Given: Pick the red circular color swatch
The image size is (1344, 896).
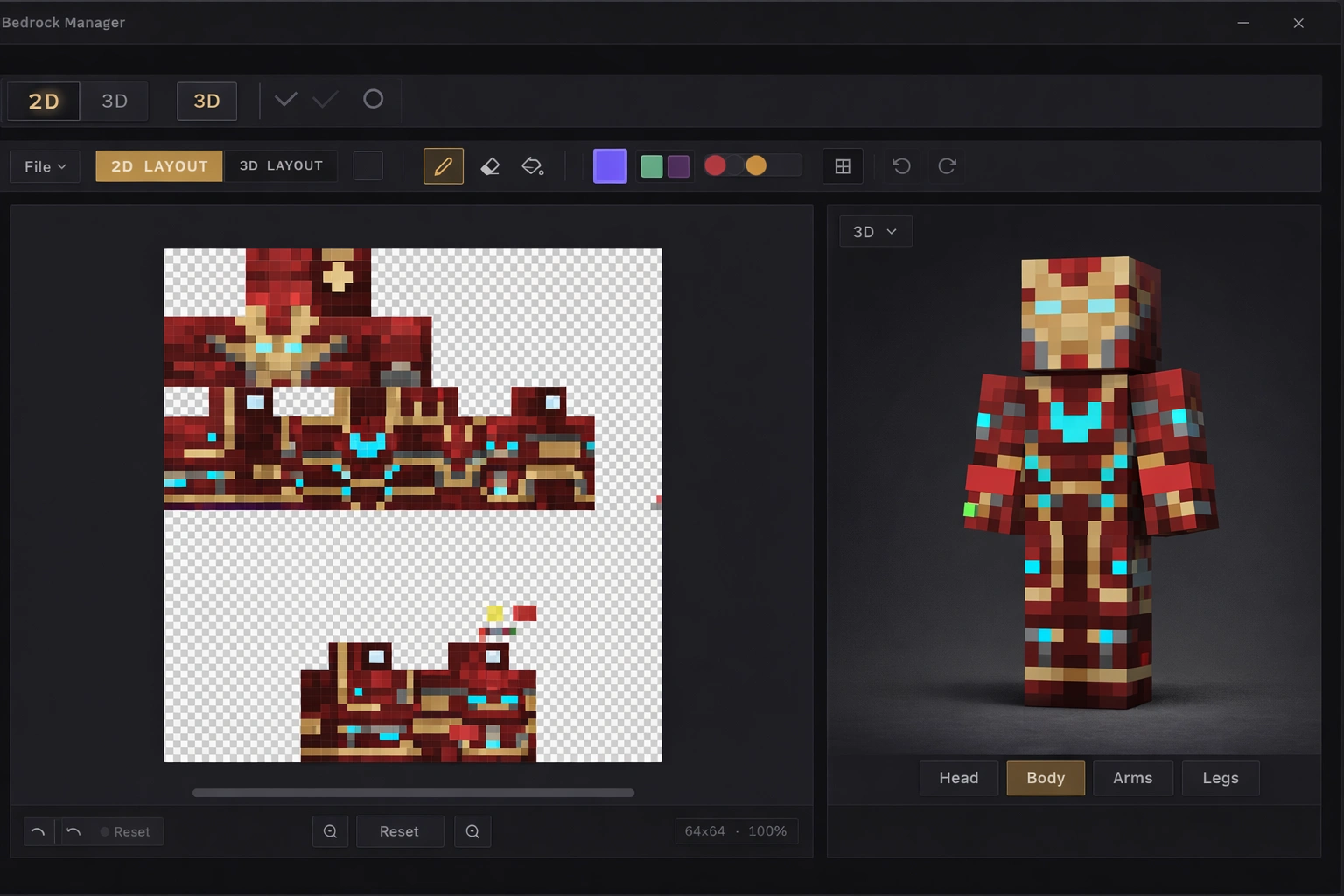Looking at the screenshot, I should [x=715, y=165].
